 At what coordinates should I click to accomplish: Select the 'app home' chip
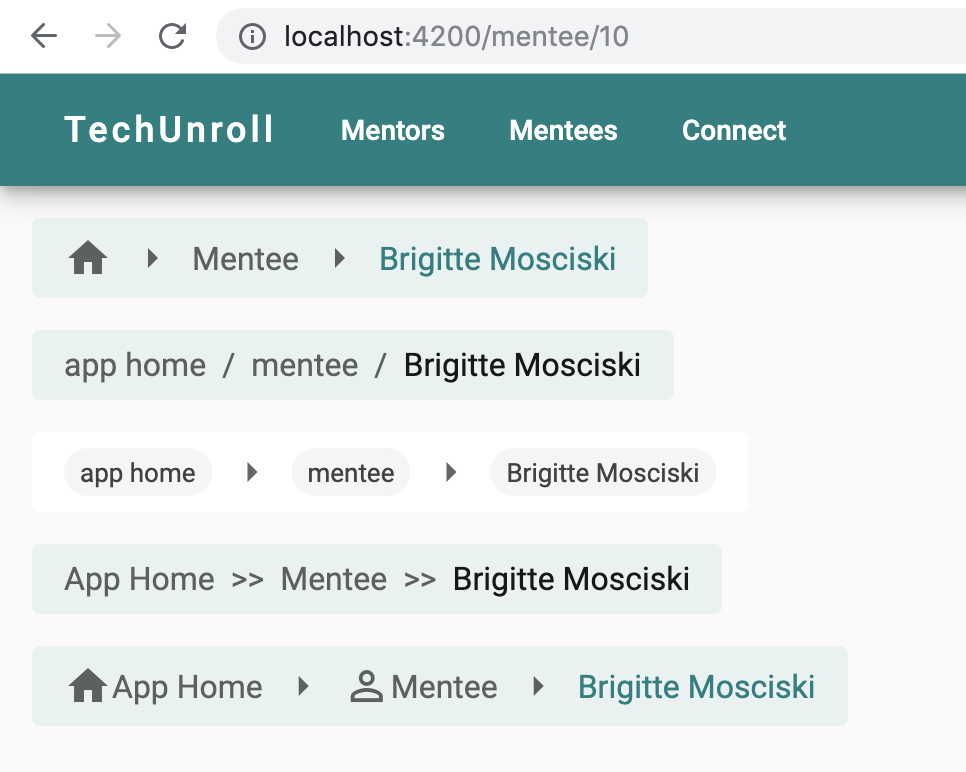click(x=138, y=473)
